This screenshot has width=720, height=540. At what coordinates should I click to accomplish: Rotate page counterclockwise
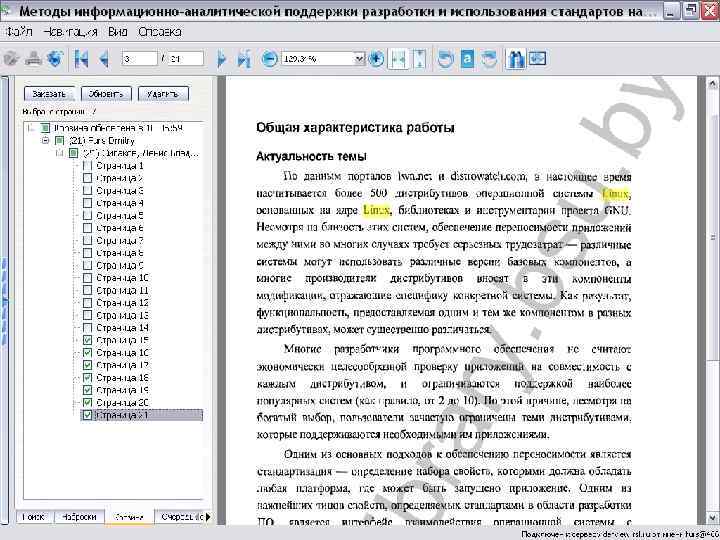pyautogui.click(x=445, y=59)
